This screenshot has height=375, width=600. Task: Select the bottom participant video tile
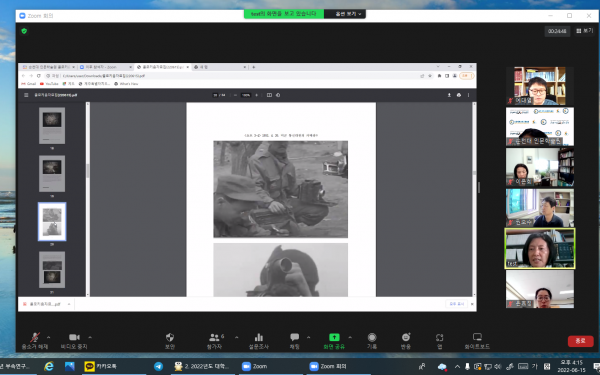(540, 289)
